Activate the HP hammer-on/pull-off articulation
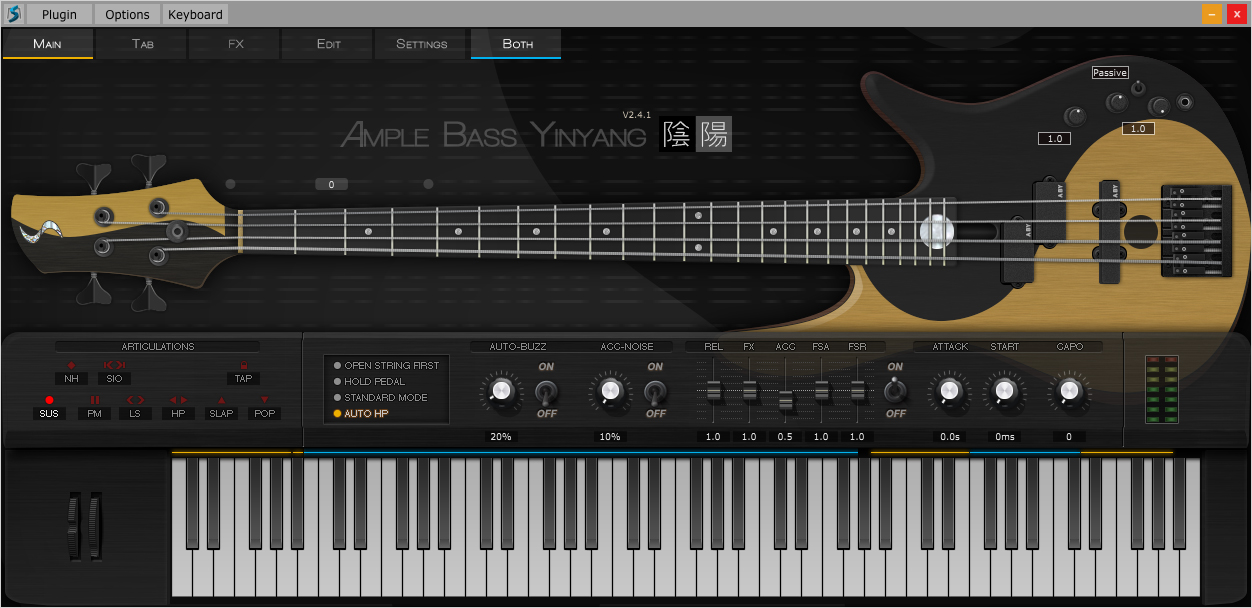Viewport: 1252px width, 608px height. tap(177, 412)
